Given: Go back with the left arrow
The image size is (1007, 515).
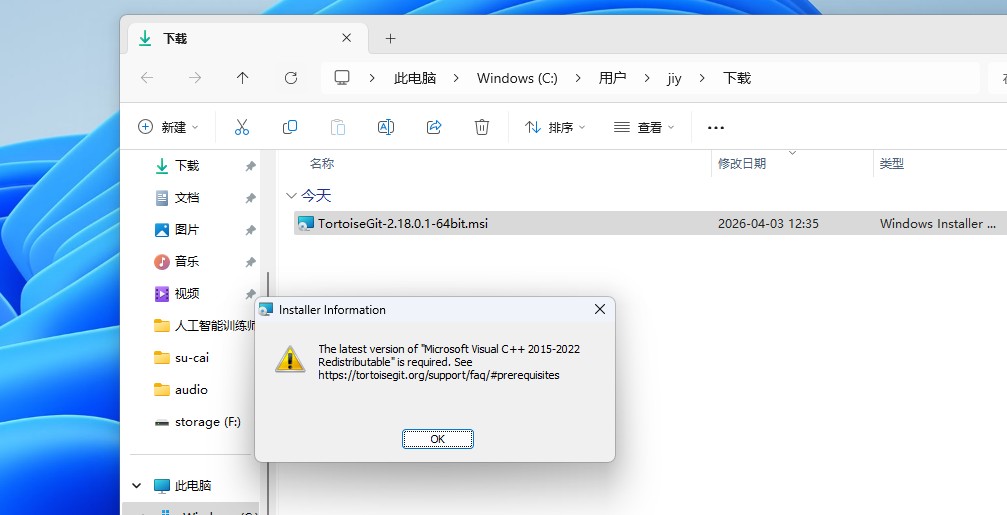Looking at the screenshot, I should click(147, 78).
